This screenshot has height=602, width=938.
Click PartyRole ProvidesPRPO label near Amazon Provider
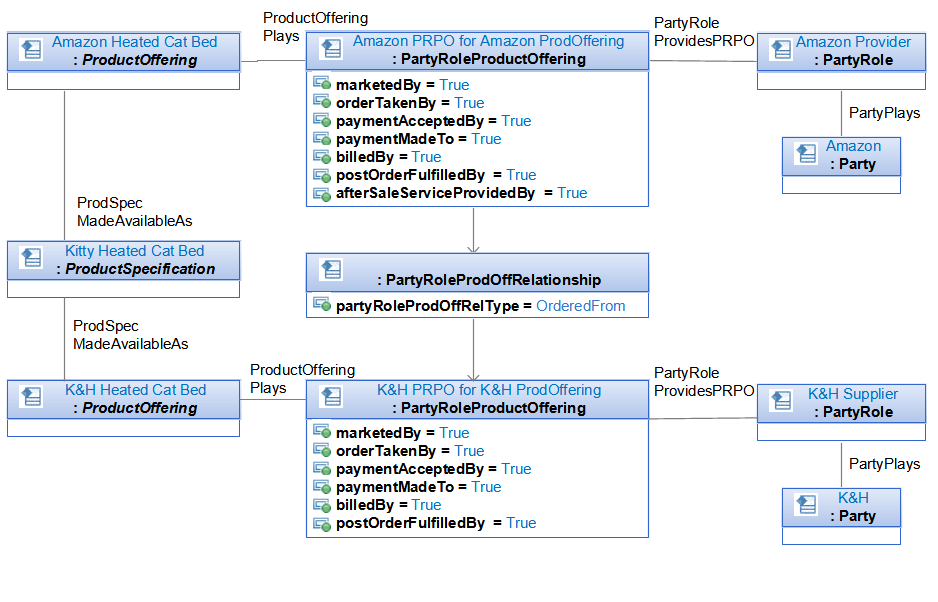(704, 32)
